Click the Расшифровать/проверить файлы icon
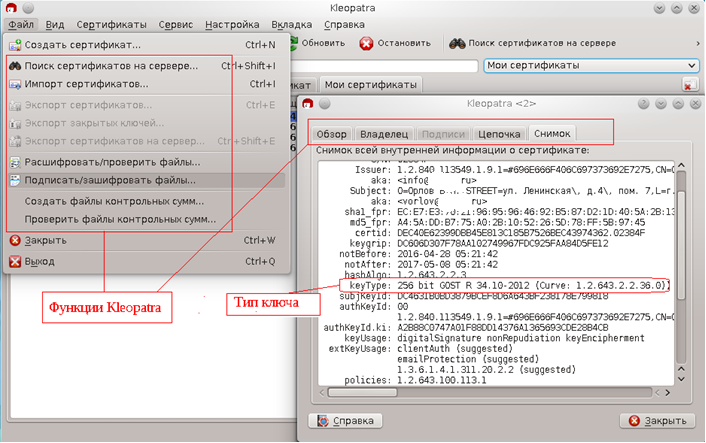 (15, 162)
